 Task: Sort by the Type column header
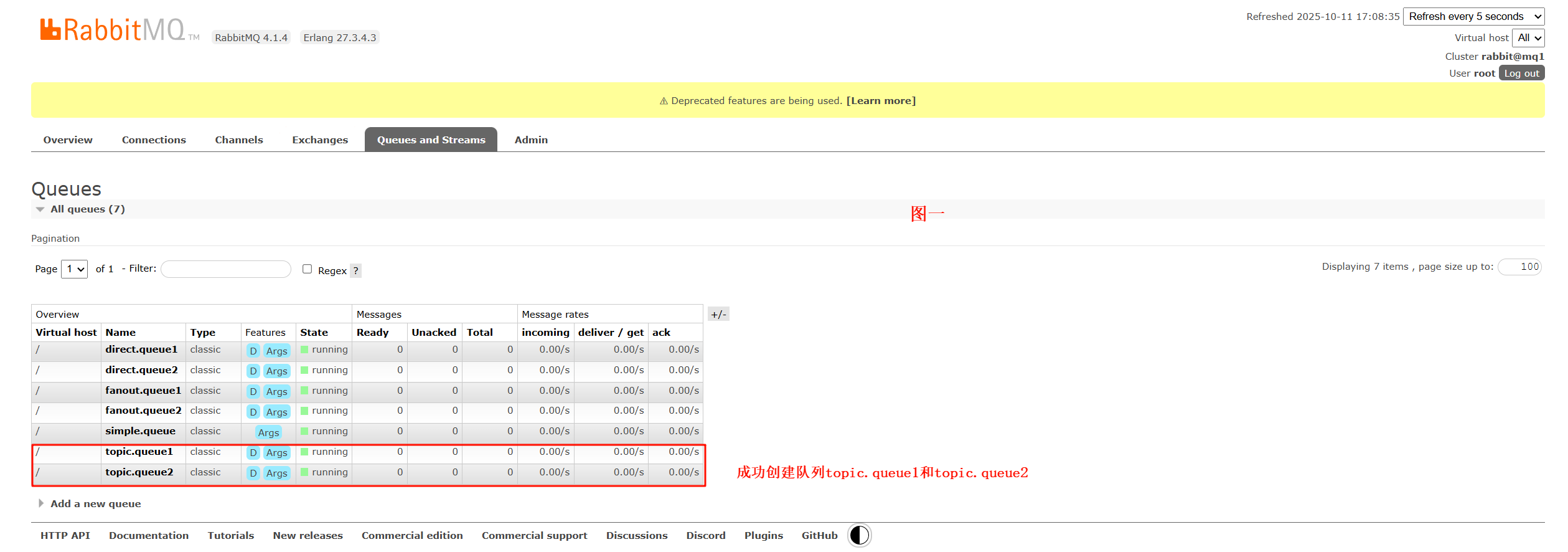pos(202,332)
